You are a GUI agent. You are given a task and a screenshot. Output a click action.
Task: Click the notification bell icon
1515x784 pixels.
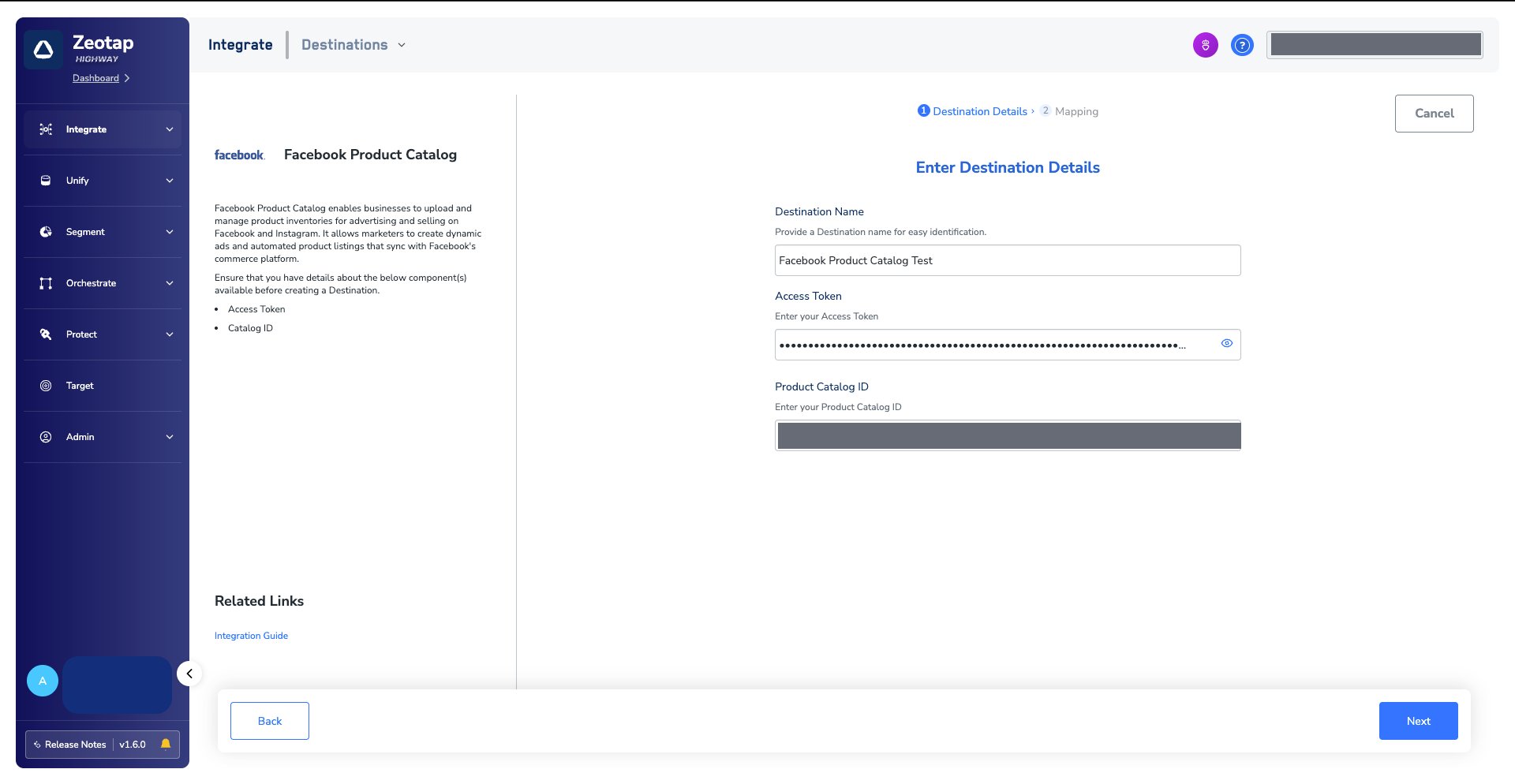[166, 744]
